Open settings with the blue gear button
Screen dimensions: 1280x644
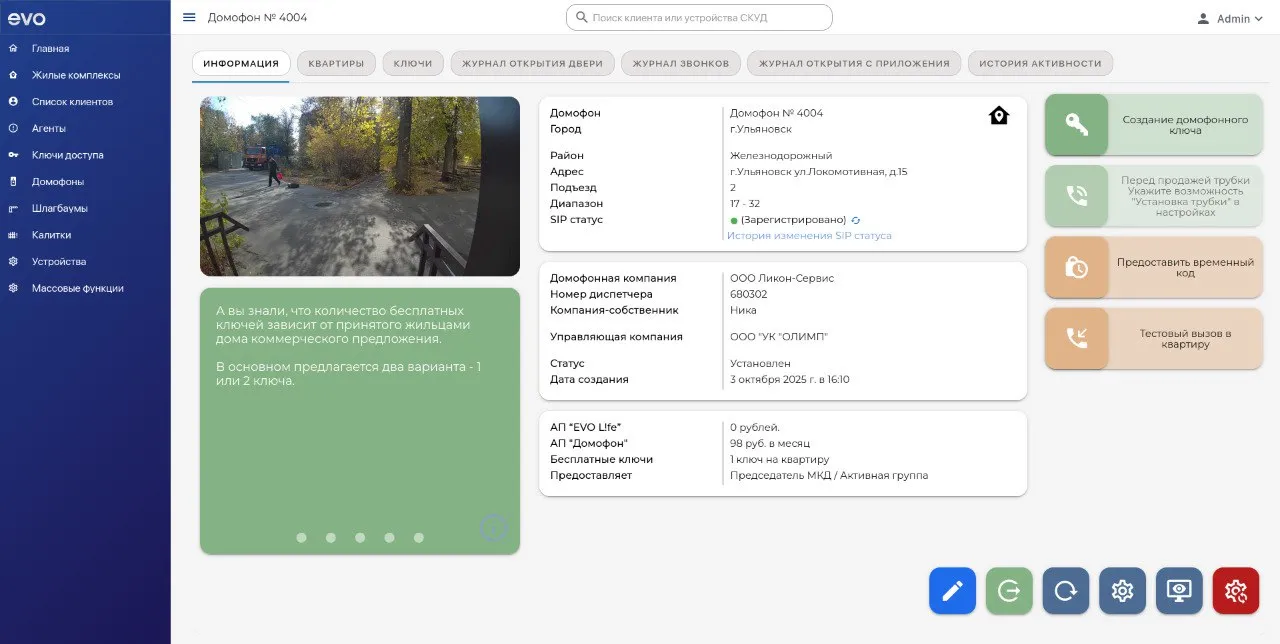pyautogui.click(x=1122, y=590)
